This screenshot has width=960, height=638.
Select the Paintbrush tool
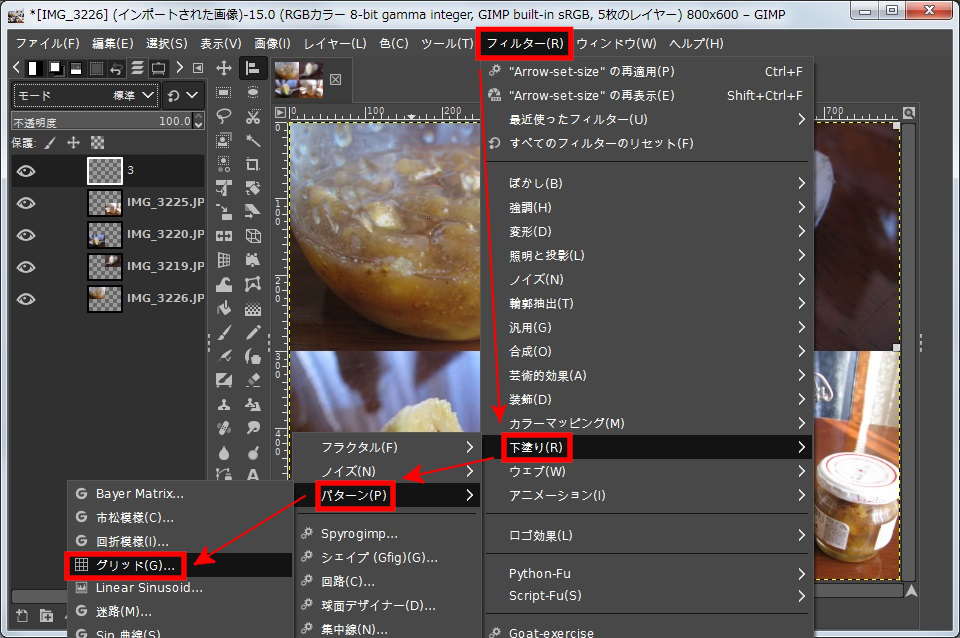tap(224, 332)
